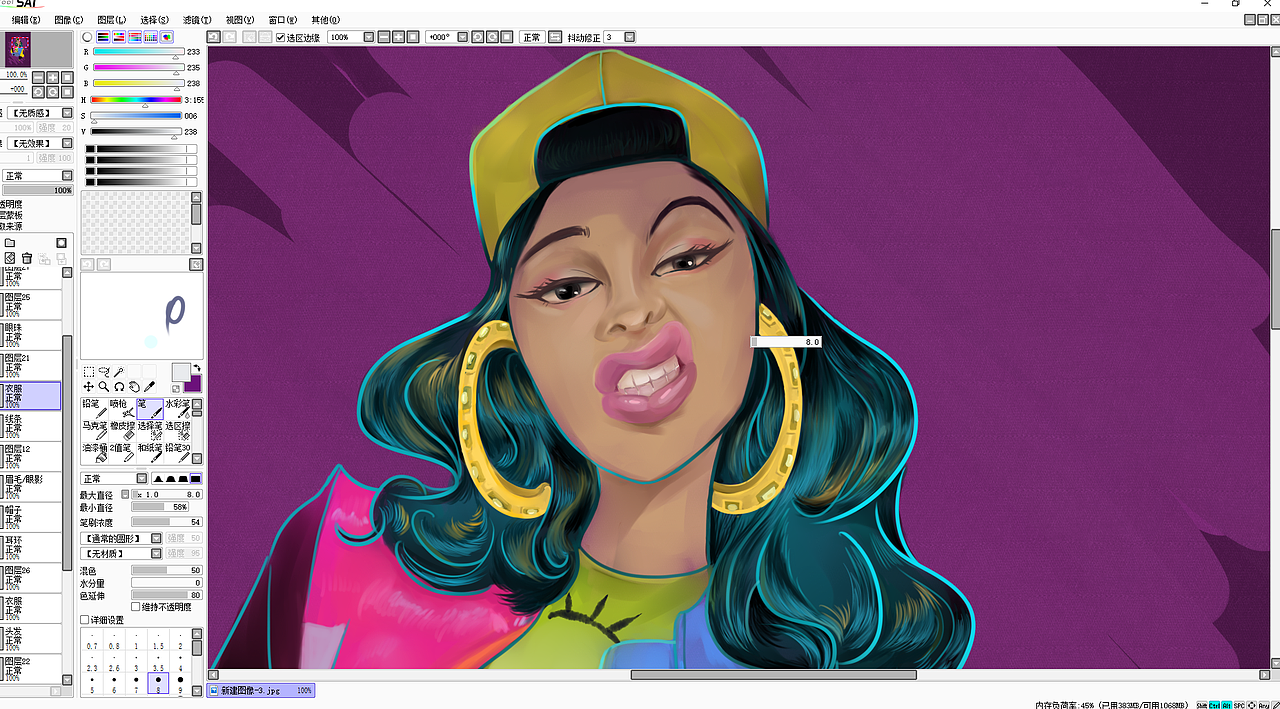
Task: Toggle the HSV slider panel button
Action: tap(119, 37)
